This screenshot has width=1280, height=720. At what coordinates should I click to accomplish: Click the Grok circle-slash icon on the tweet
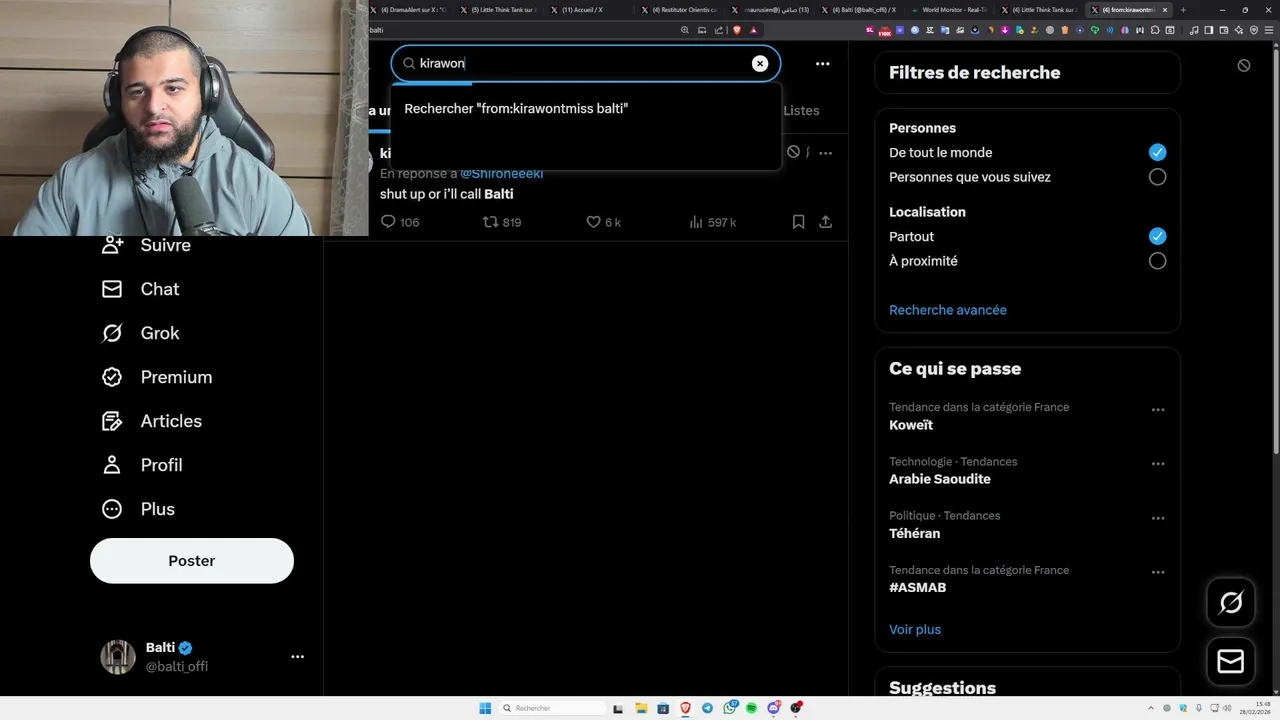[793, 152]
